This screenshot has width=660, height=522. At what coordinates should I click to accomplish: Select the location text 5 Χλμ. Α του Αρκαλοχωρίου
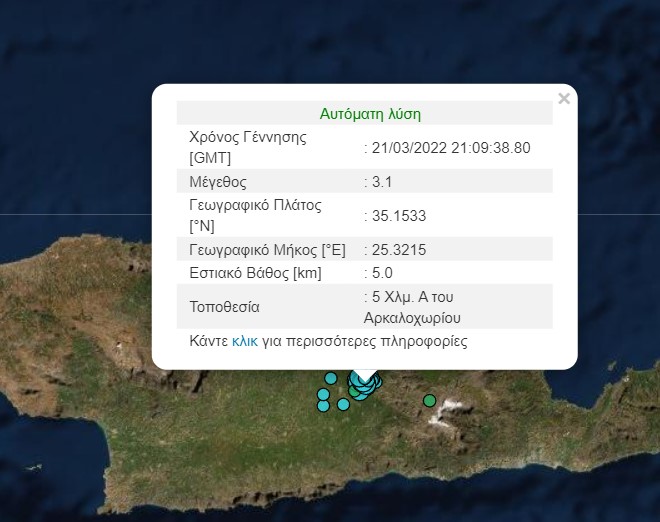tap(412, 307)
